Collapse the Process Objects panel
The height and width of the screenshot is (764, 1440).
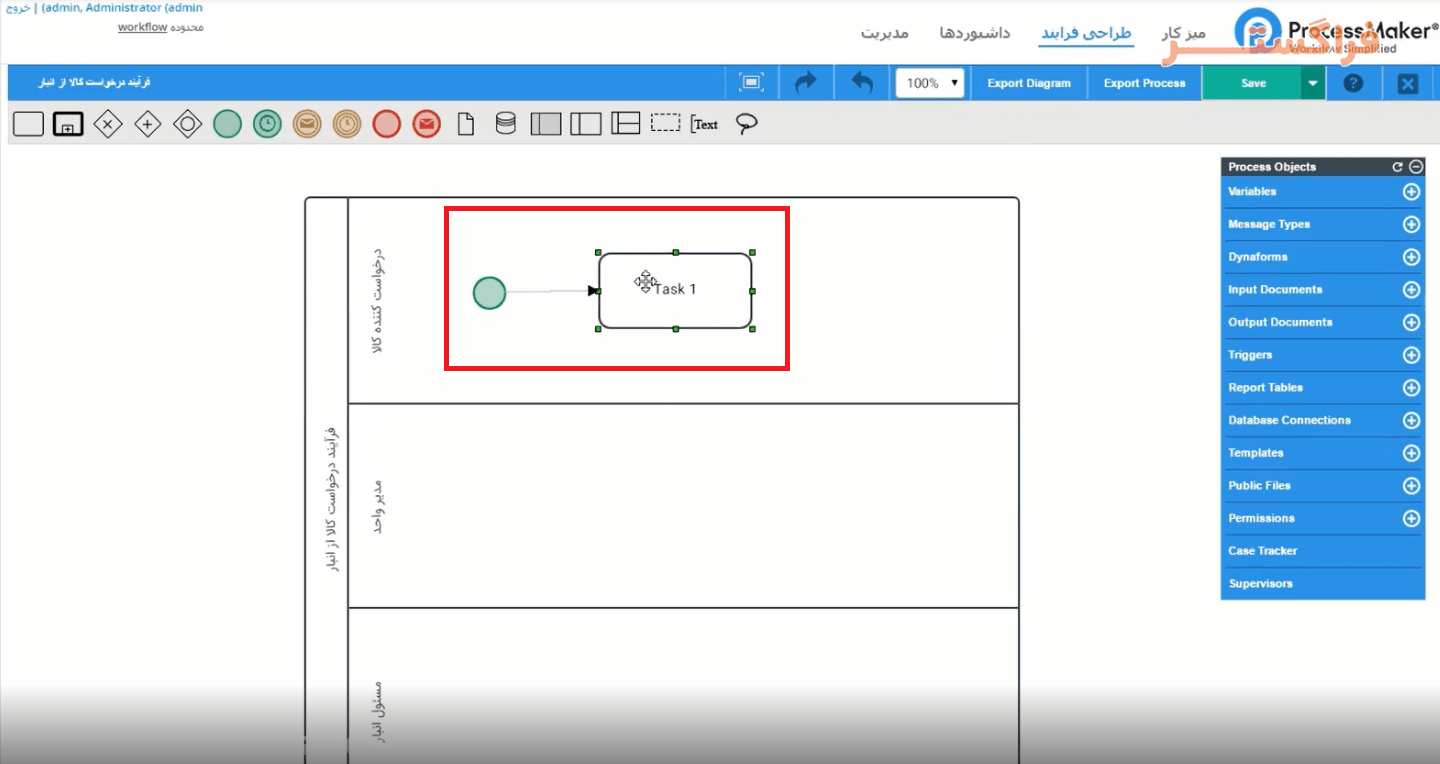[1416, 167]
